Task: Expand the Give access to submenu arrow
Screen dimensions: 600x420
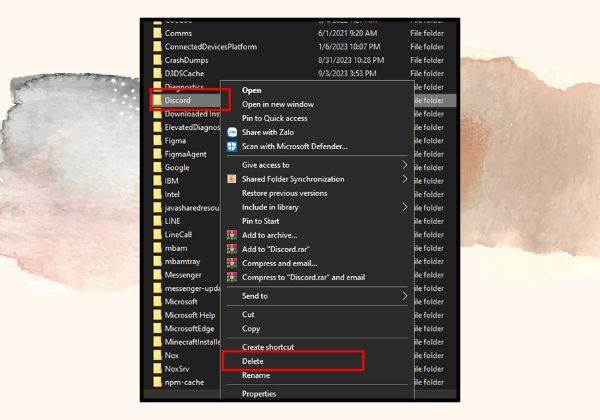Action: [404, 165]
